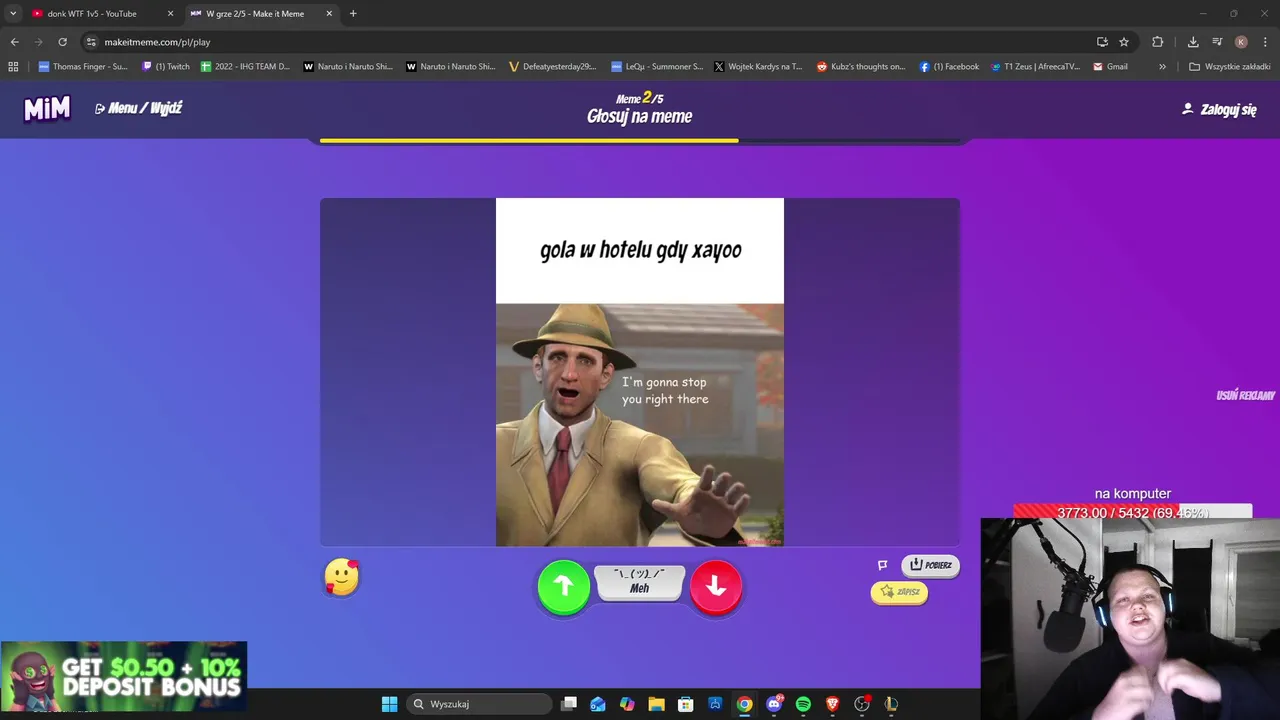Click Usuń reklamy link
The image size is (1280, 720).
[x=1245, y=395]
